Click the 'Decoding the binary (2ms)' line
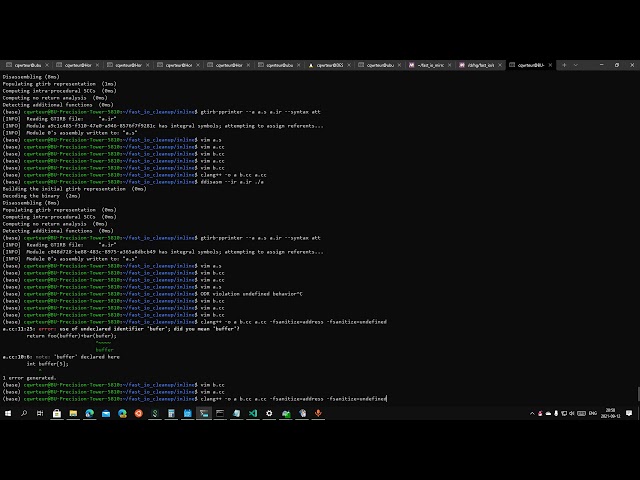 42,196
